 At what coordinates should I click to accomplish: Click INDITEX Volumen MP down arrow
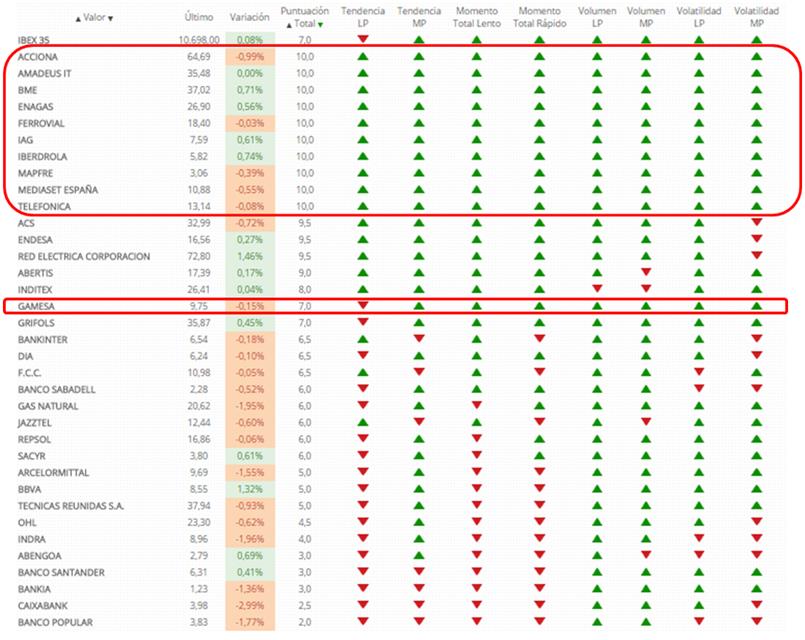(x=646, y=288)
